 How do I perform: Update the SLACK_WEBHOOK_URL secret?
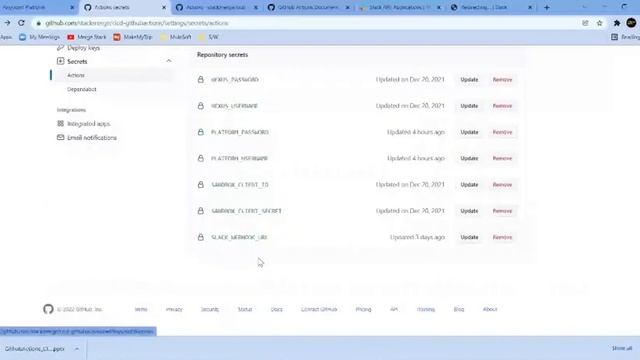pos(469,237)
